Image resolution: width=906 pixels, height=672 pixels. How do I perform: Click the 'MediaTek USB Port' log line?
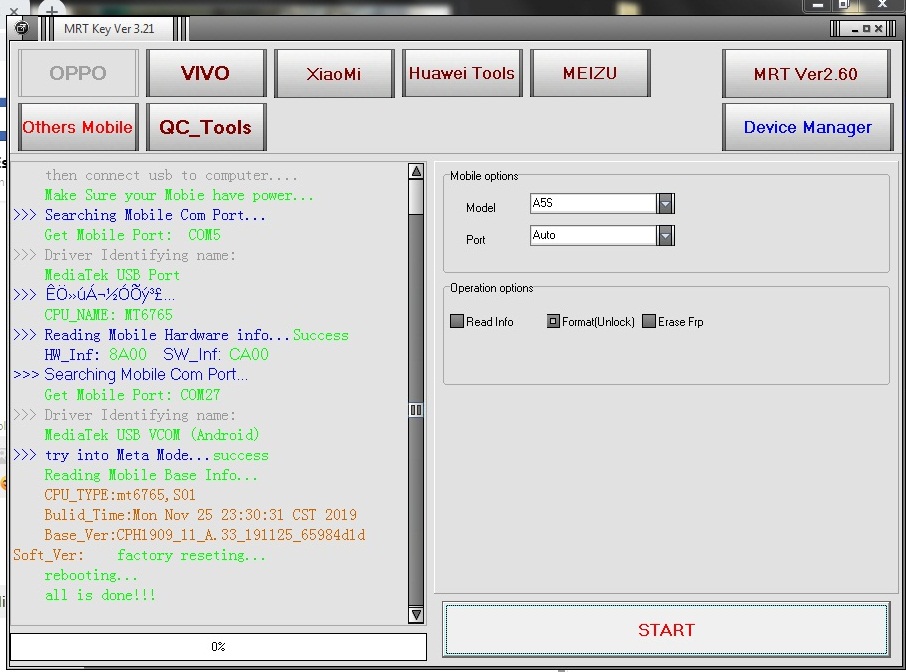pyautogui.click(x=112, y=275)
